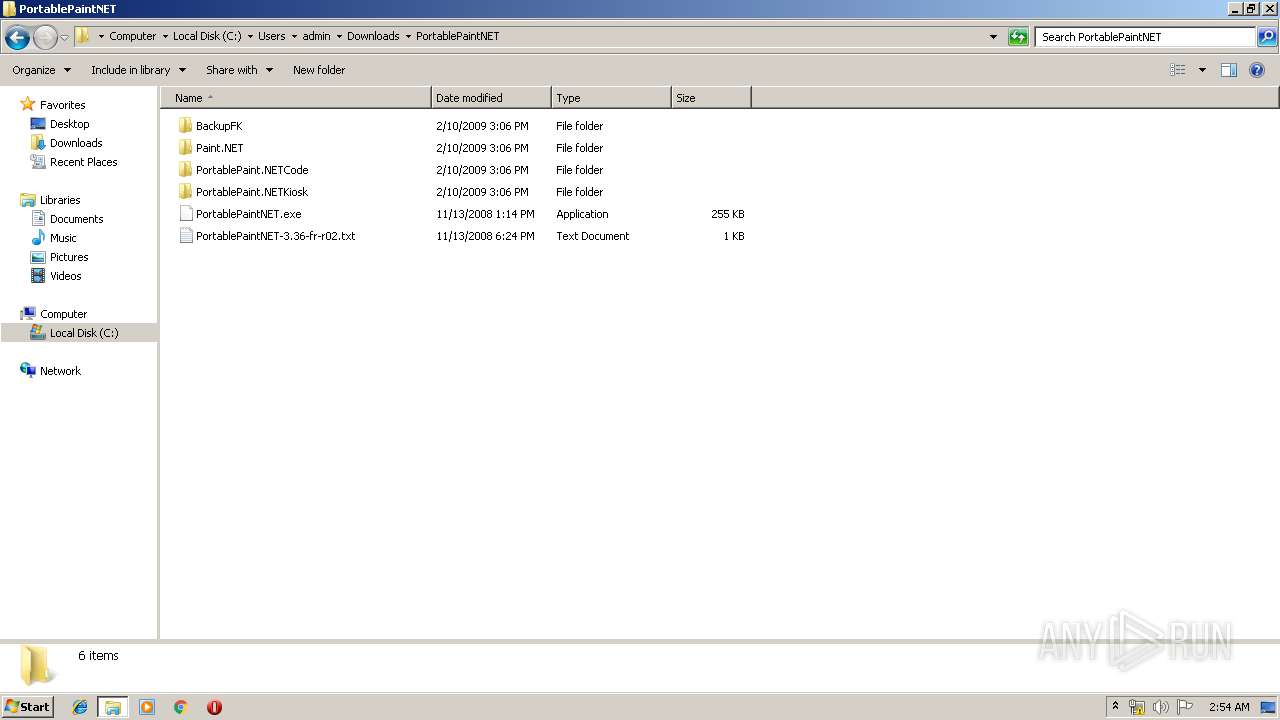The height and width of the screenshot is (720, 1280).
Task: Toggle the preview pane button
Action: click(1229, 70)
